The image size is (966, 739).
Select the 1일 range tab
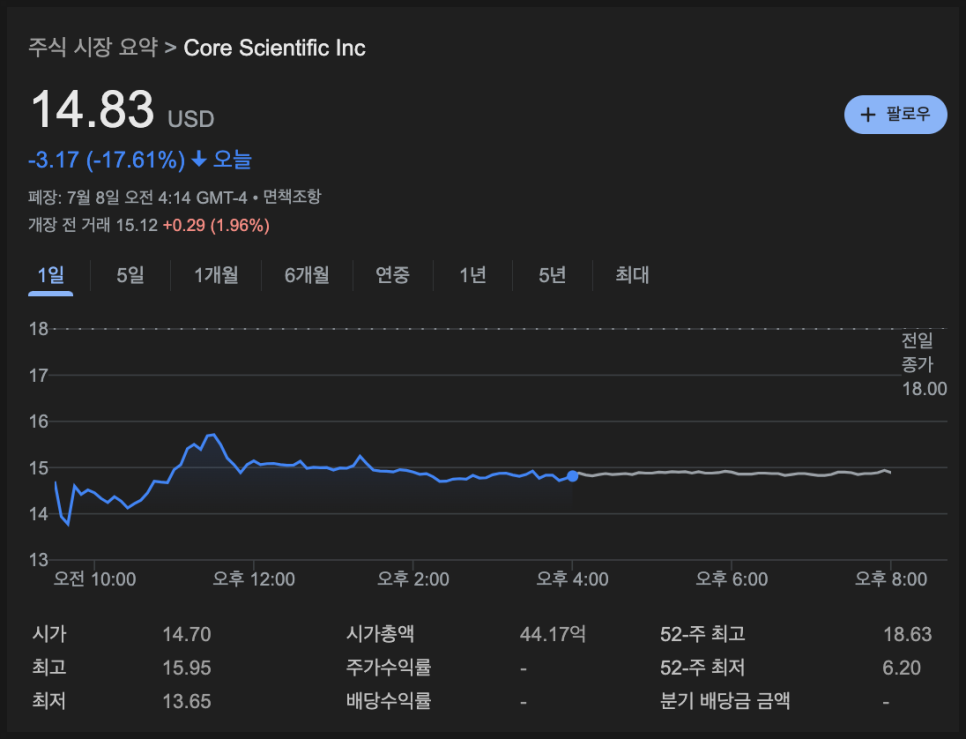tap(51, 275)
